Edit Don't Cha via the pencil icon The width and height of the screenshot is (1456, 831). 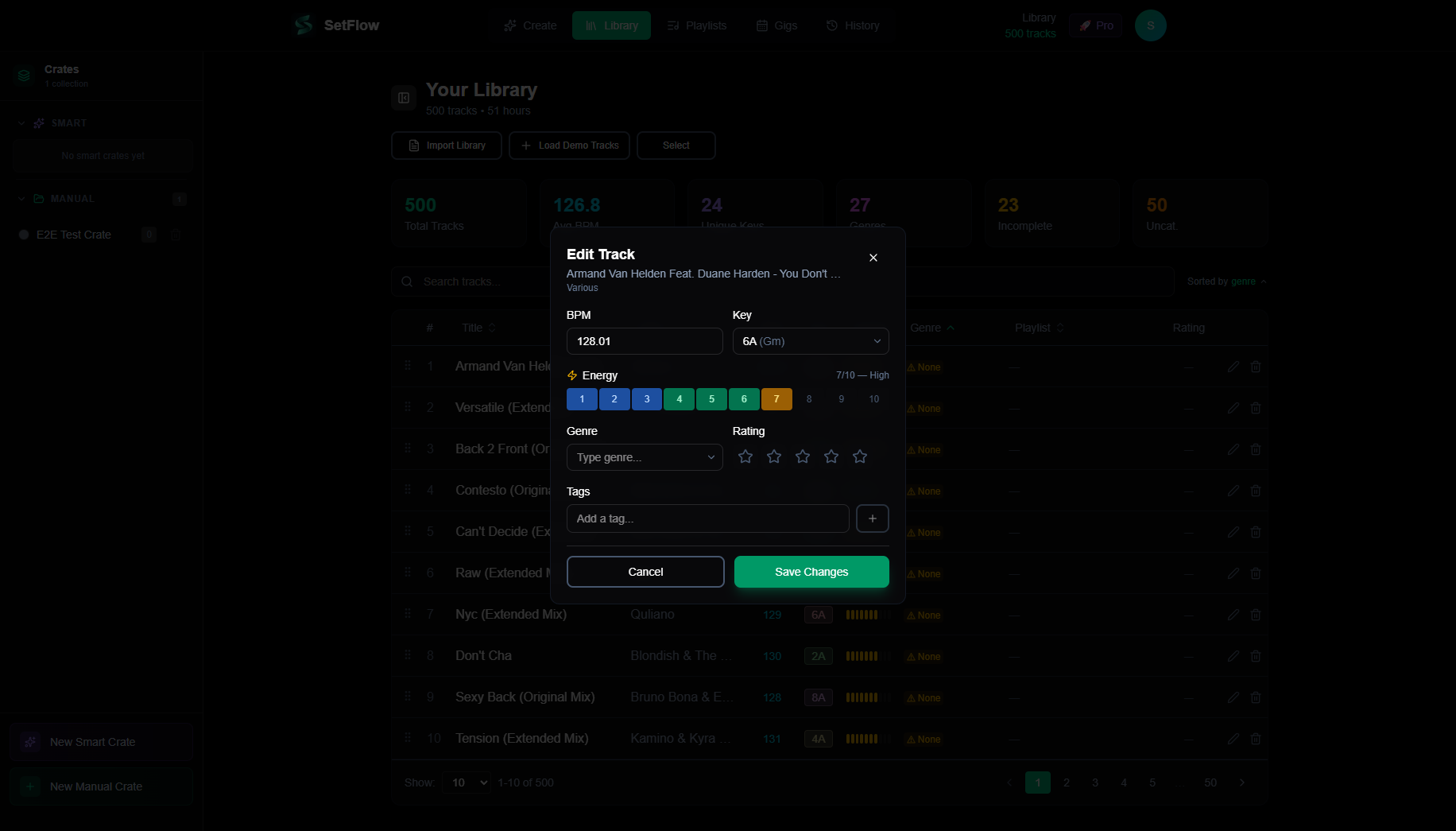point(1233,656)
